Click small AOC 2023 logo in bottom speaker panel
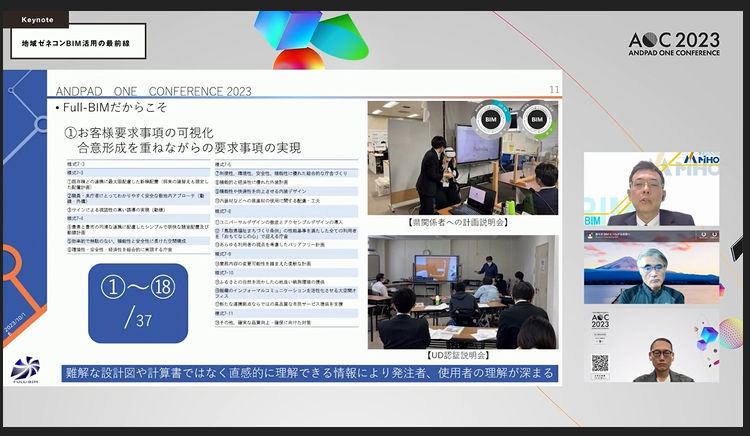Screen dimensions: 750x436 600,321
